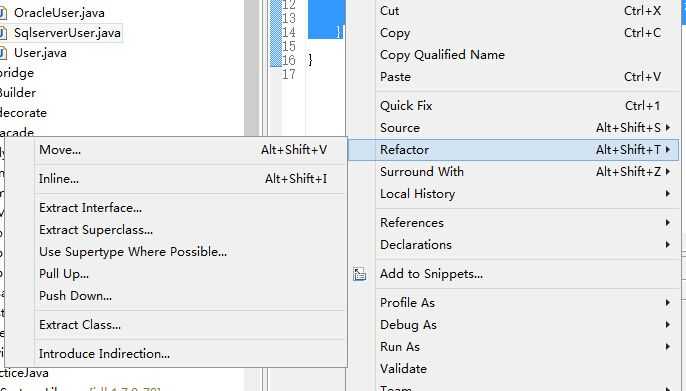The width and height of the screenshot is (686, 391).
Task: Expand the Run As arrow
Action: pos(668,346)
